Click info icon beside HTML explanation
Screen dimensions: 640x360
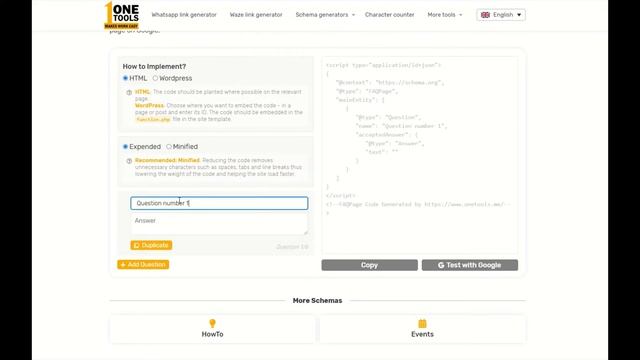tap(129, 92)
